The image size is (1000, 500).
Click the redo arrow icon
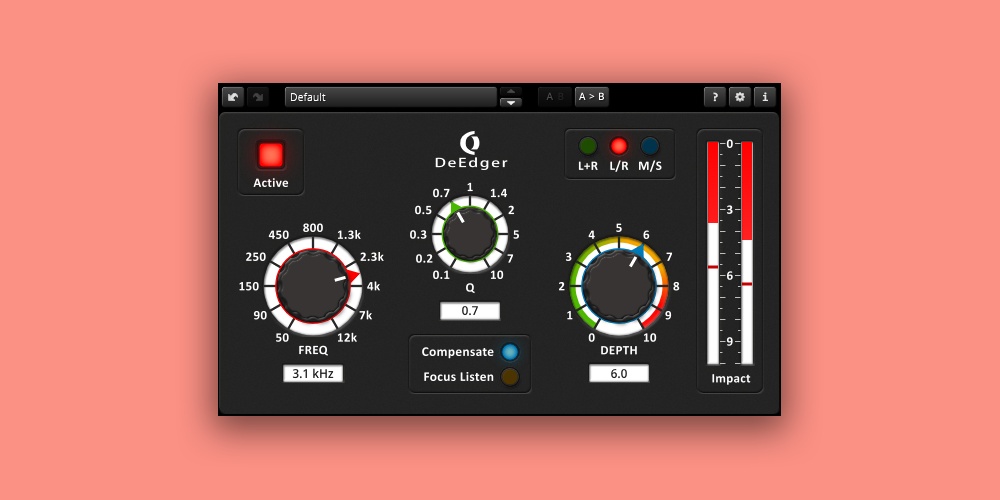coord(257,97)
